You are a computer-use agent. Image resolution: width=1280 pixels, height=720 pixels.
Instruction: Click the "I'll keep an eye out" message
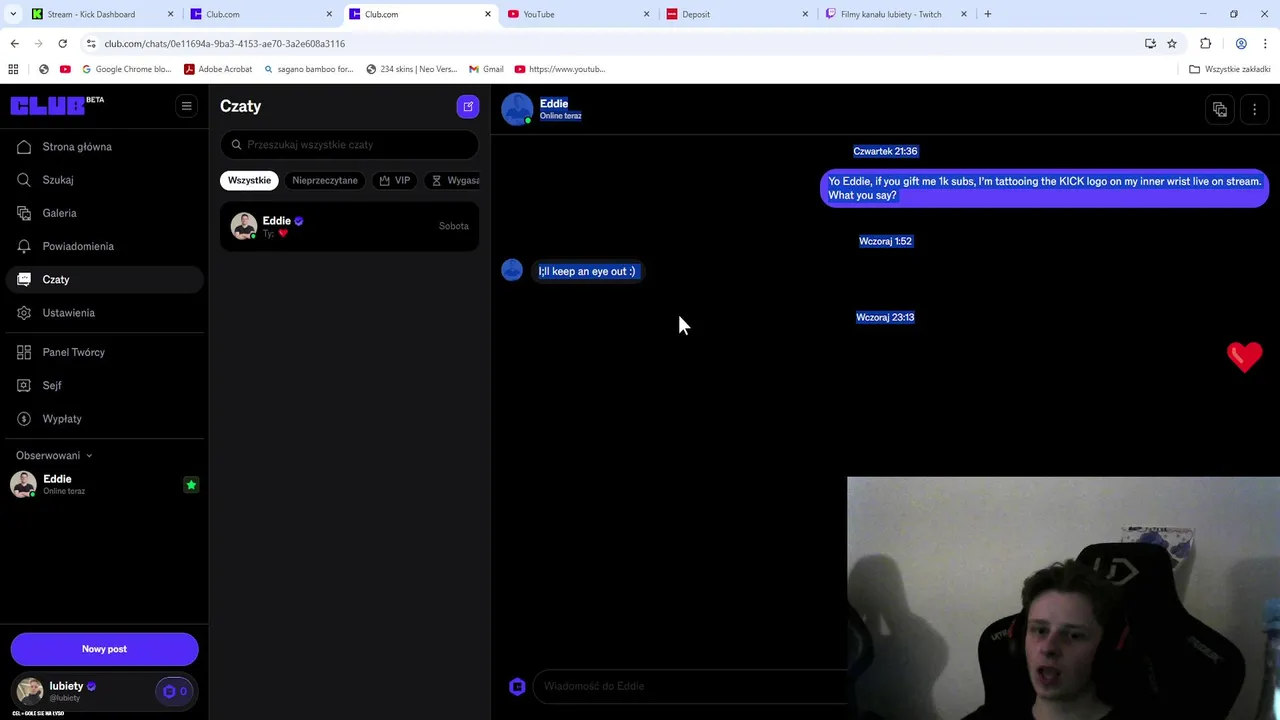587,271
